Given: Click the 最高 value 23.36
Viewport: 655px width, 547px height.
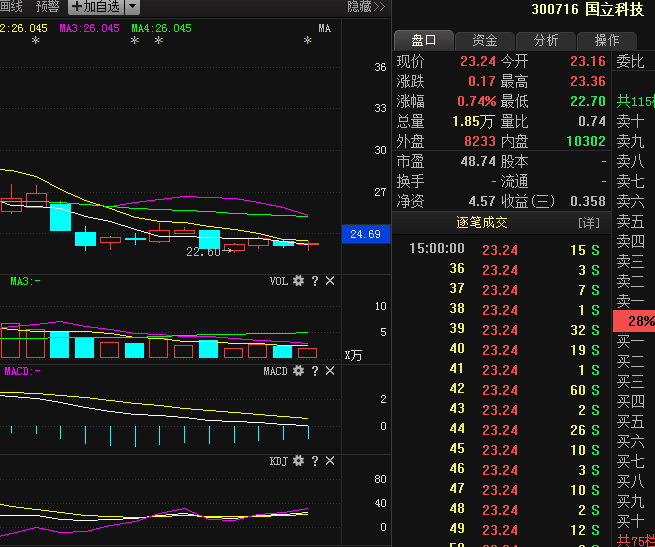Looking at the screenshot, I should click(x=588, y=81).
